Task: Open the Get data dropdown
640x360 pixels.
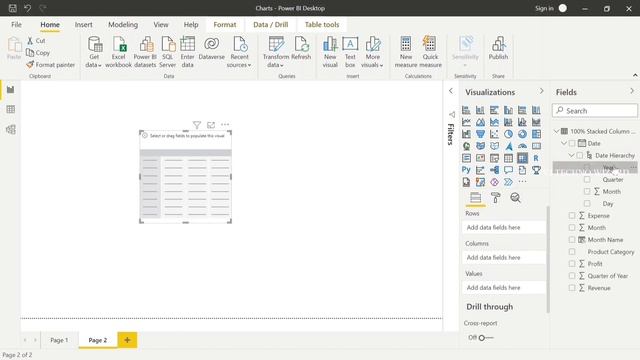Action: pos(94,61)
